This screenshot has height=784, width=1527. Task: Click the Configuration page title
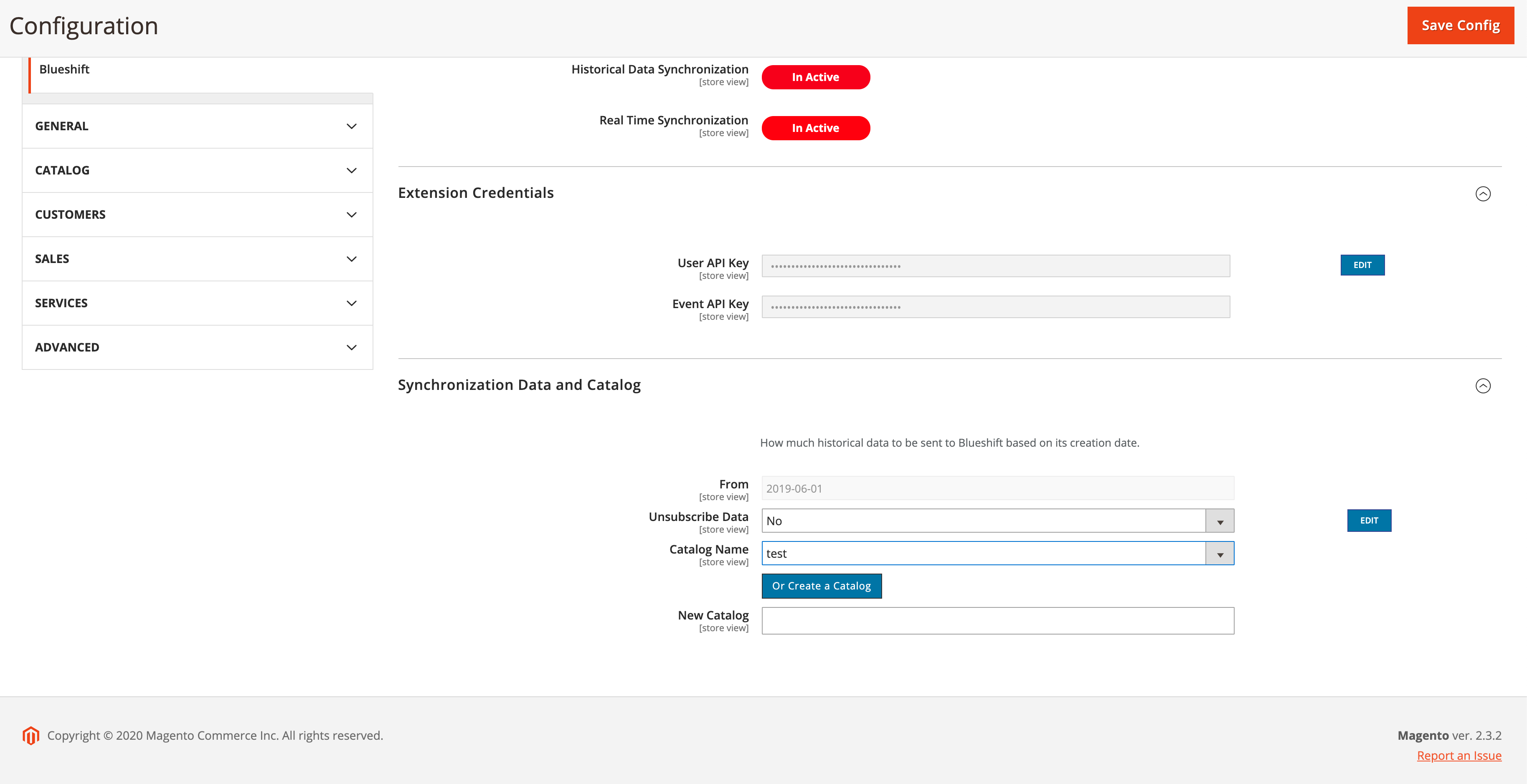click(x=84, y=26)
